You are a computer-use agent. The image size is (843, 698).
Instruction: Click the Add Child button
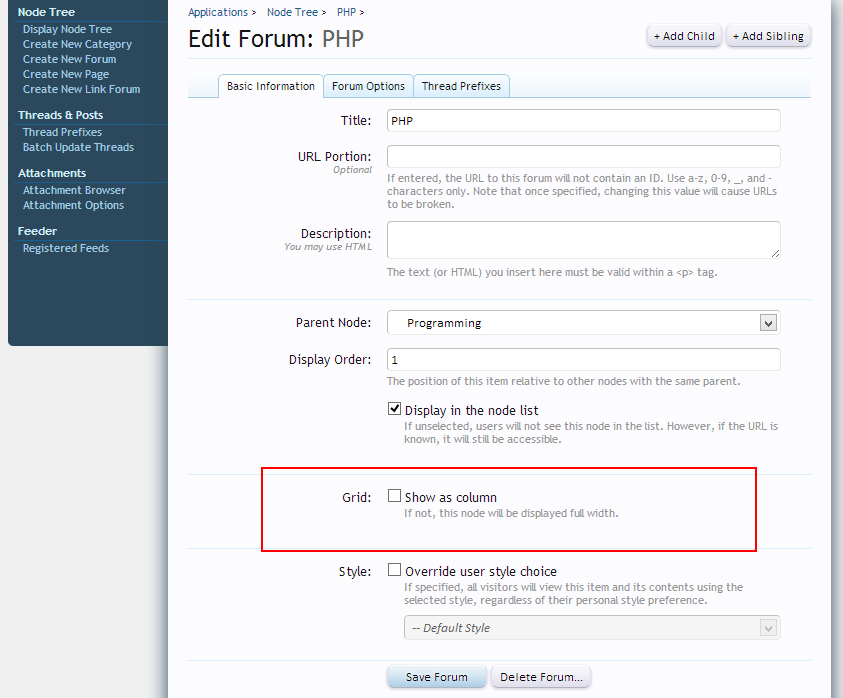[684, 36]
